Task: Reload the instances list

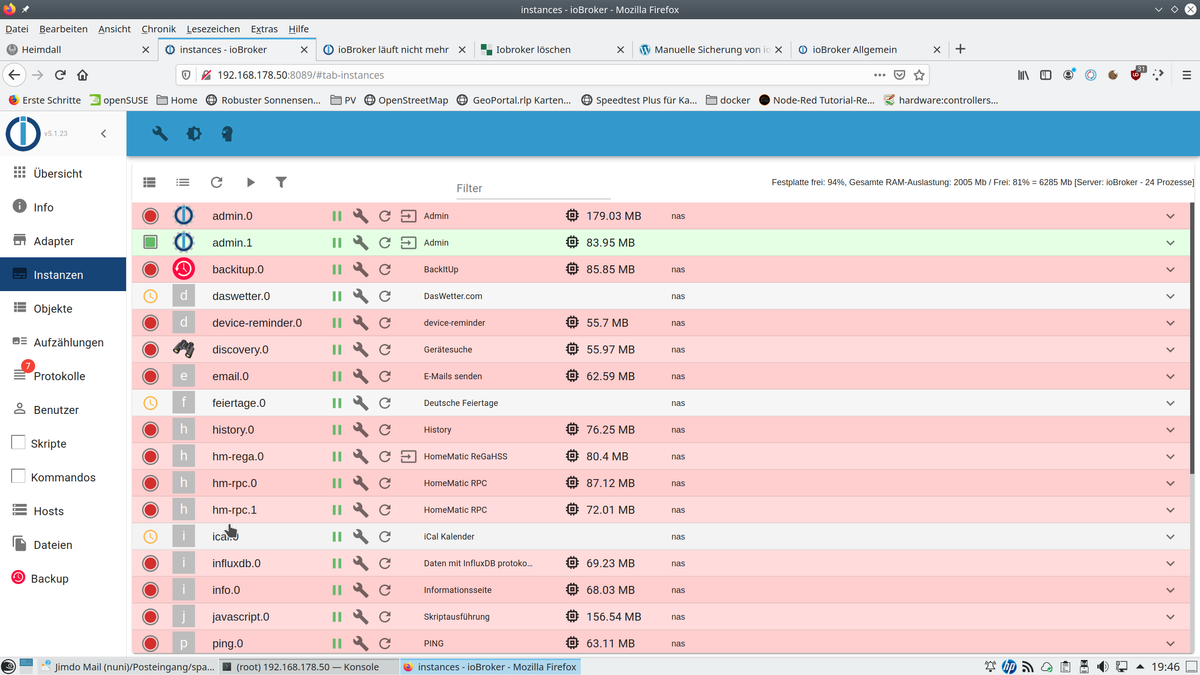Action: click(216, 182)
